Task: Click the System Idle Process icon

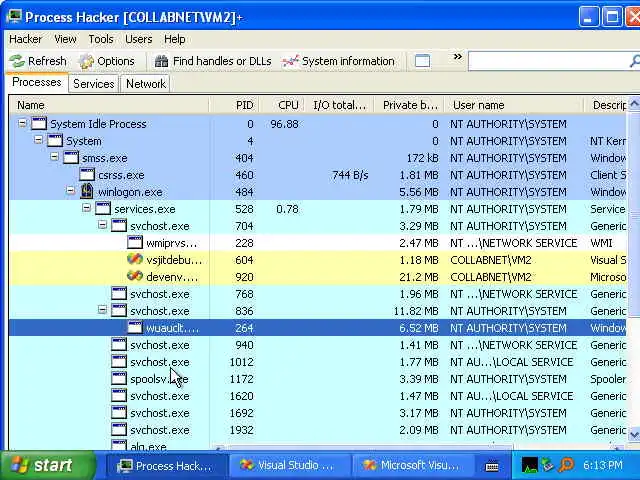Action: click(39, 123)
